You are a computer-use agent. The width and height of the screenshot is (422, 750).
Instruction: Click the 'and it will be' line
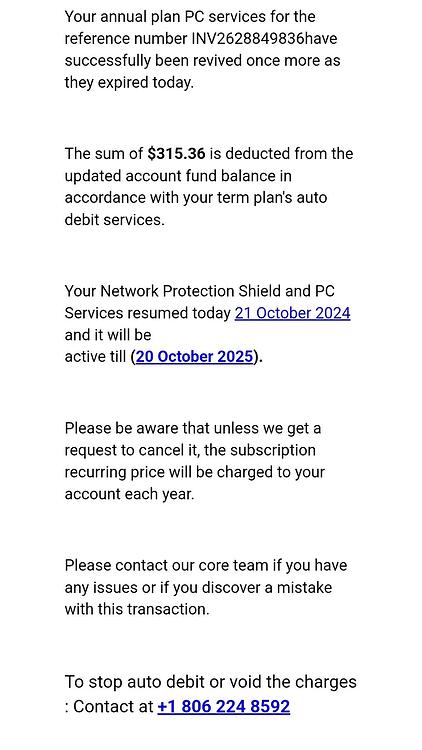tap(108, 335)
